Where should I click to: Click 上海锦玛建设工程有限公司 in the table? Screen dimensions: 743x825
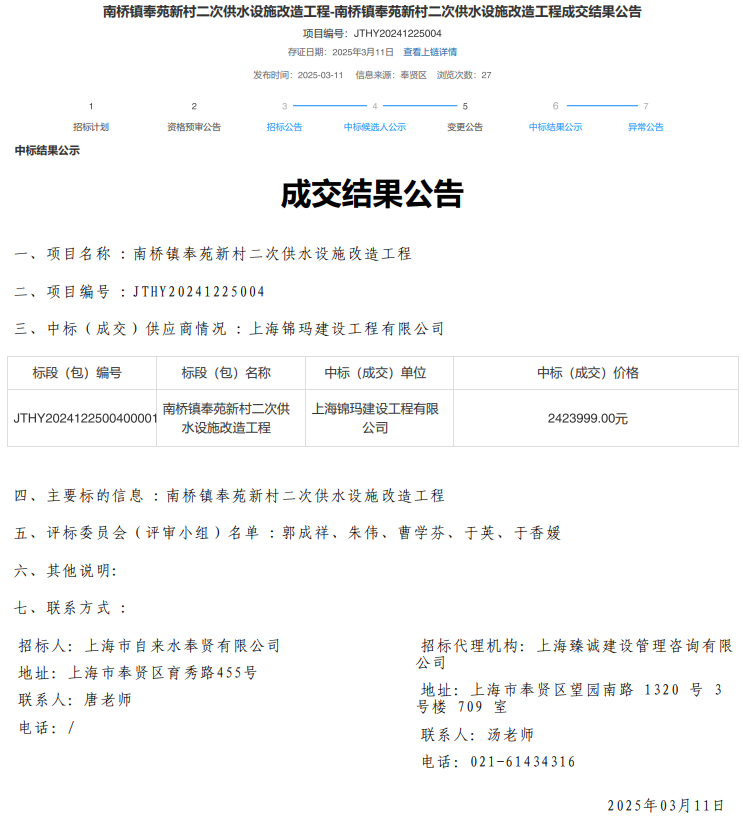(x=375, y=418)
